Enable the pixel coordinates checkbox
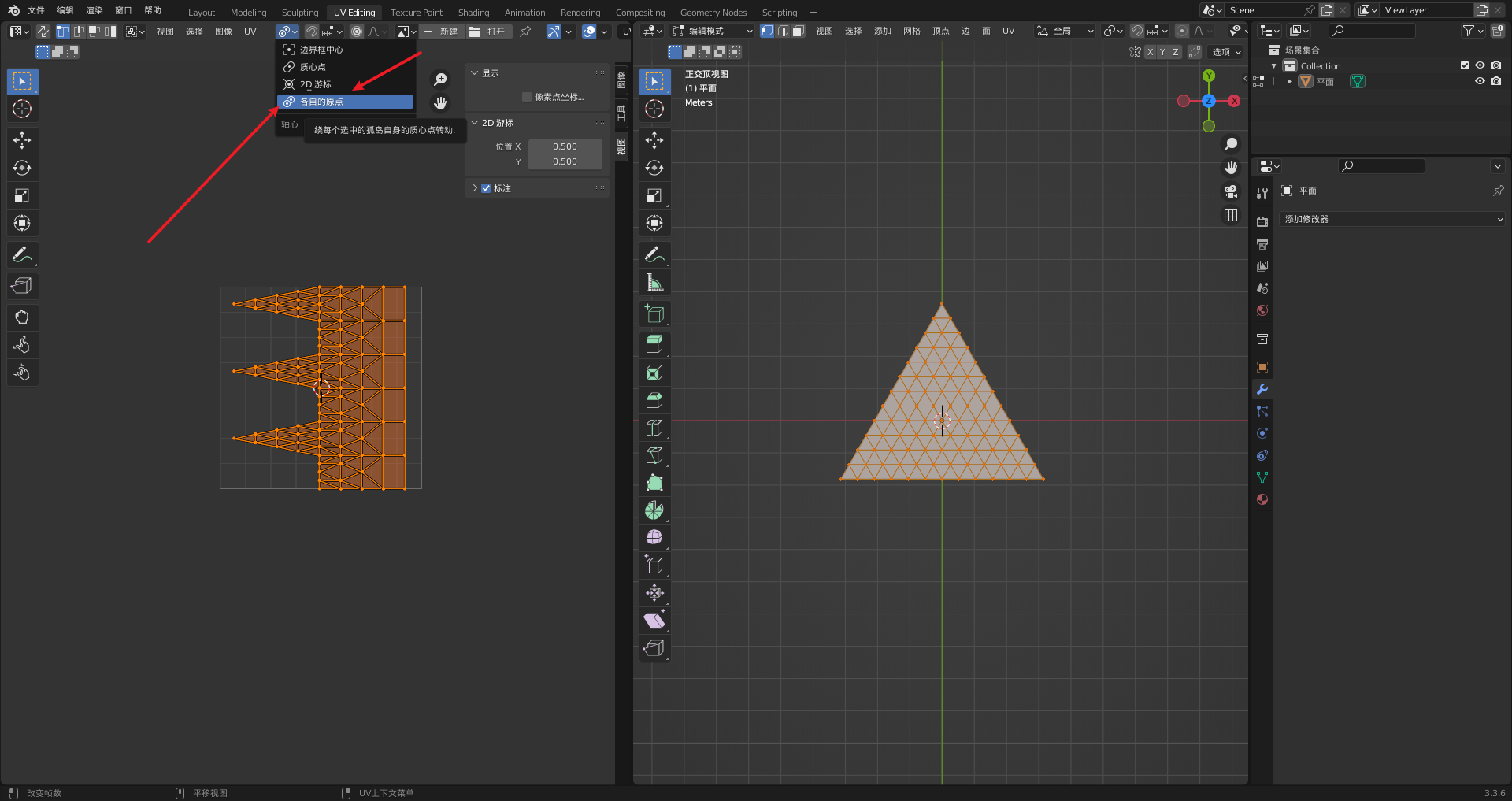The width and height of the screenshot is (1512, 801). 527,97
